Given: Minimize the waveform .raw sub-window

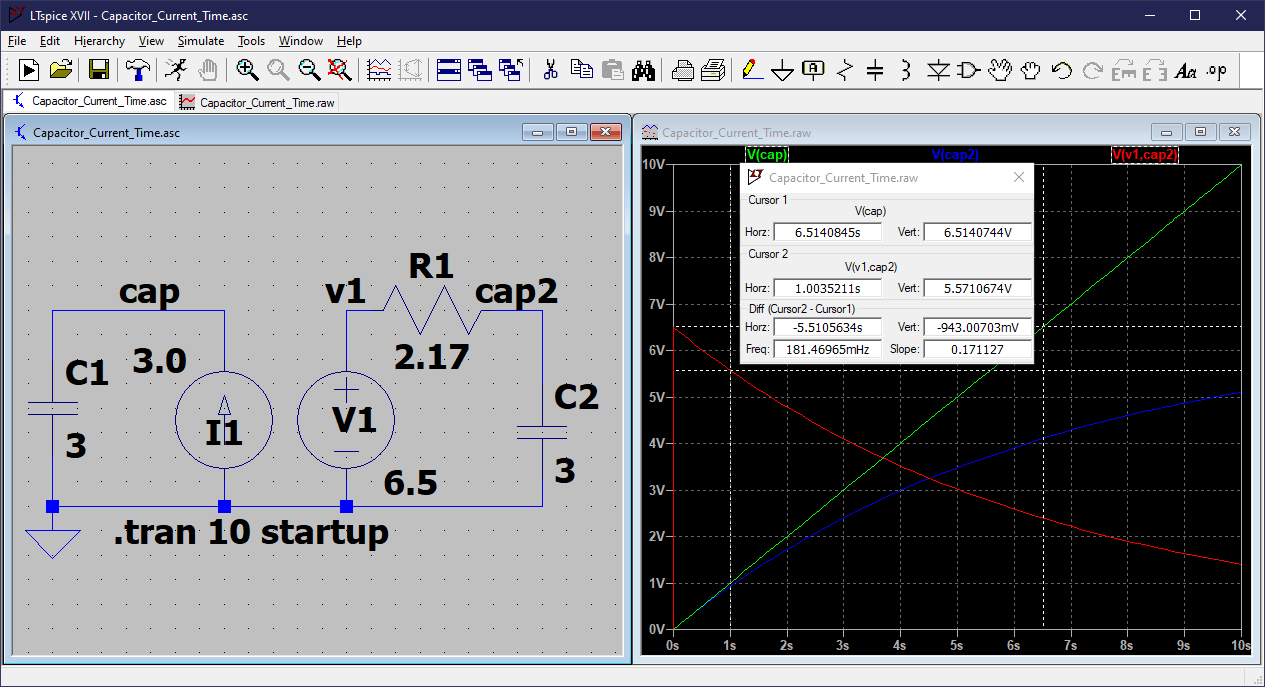Looking at the screenshot, I should pyautogui.click(x=1167, y=132).
